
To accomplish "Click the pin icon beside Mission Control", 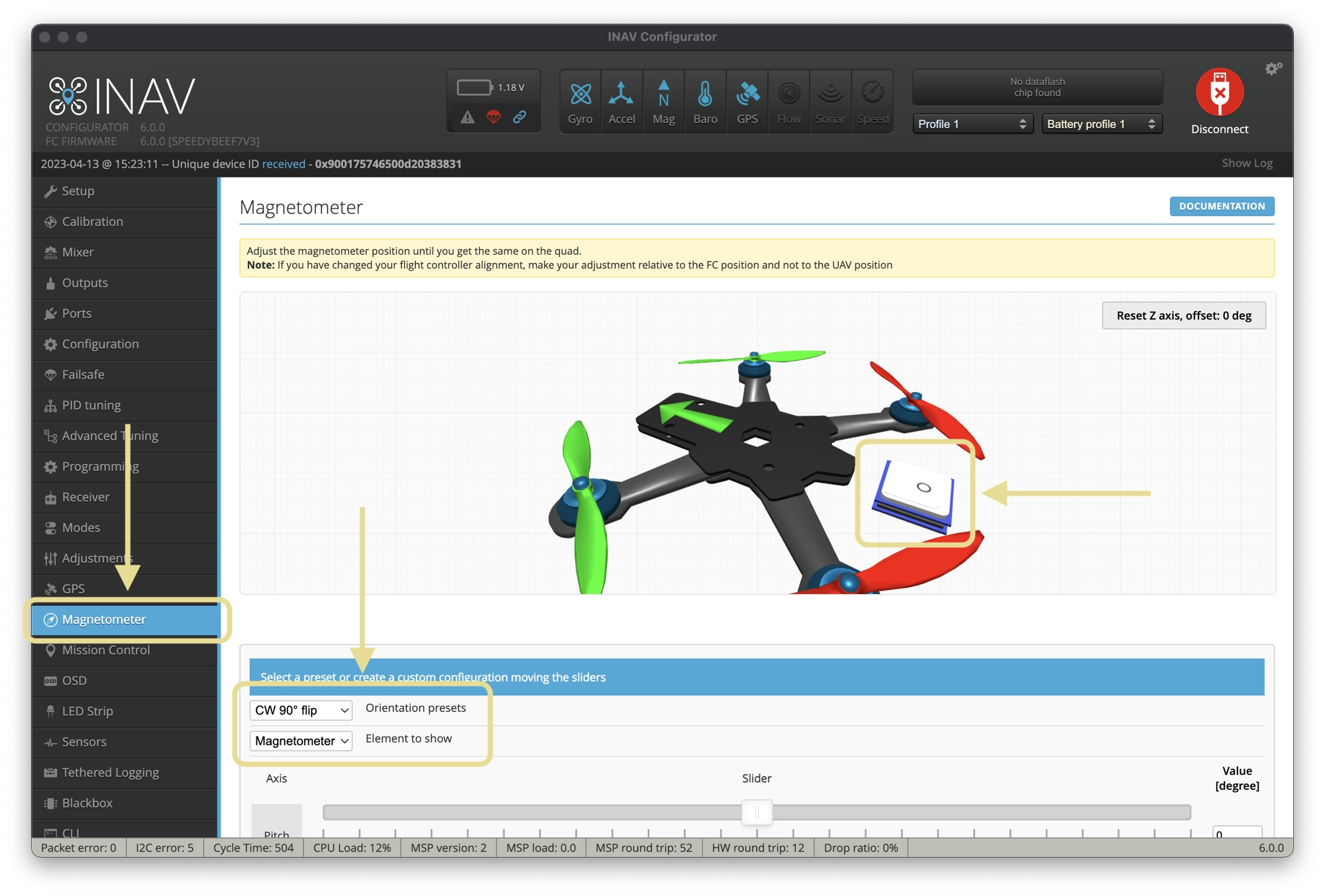I will (50, 650).
